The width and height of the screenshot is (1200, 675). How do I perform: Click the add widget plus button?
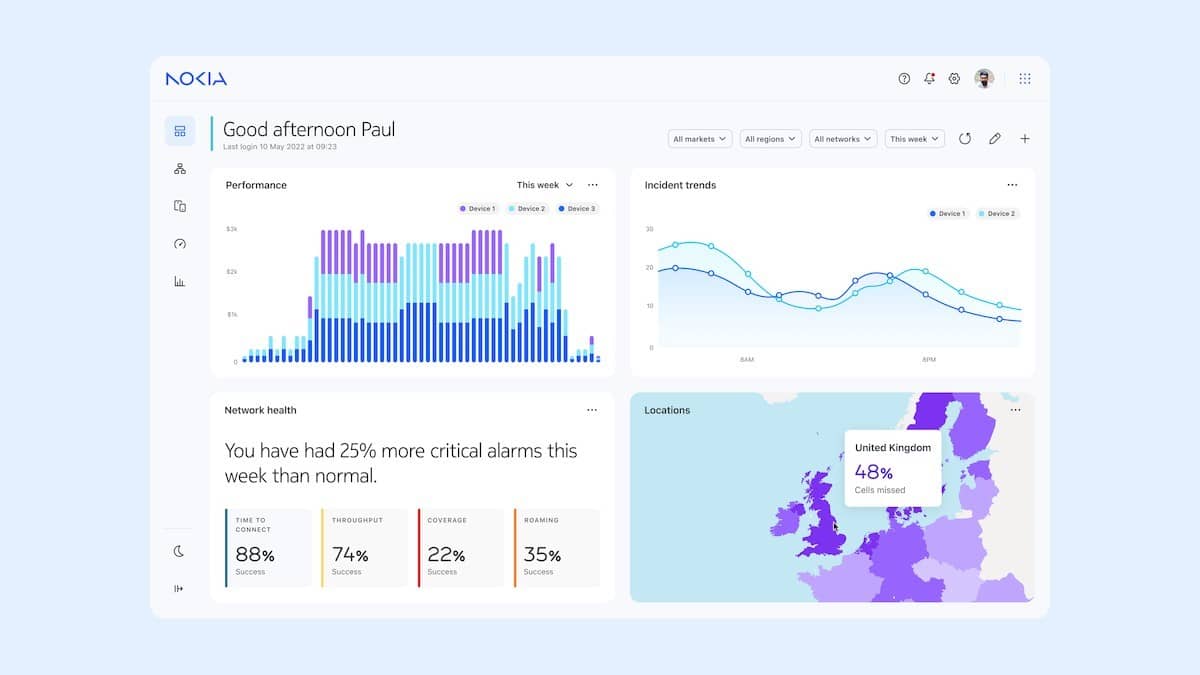[1025, 139]
